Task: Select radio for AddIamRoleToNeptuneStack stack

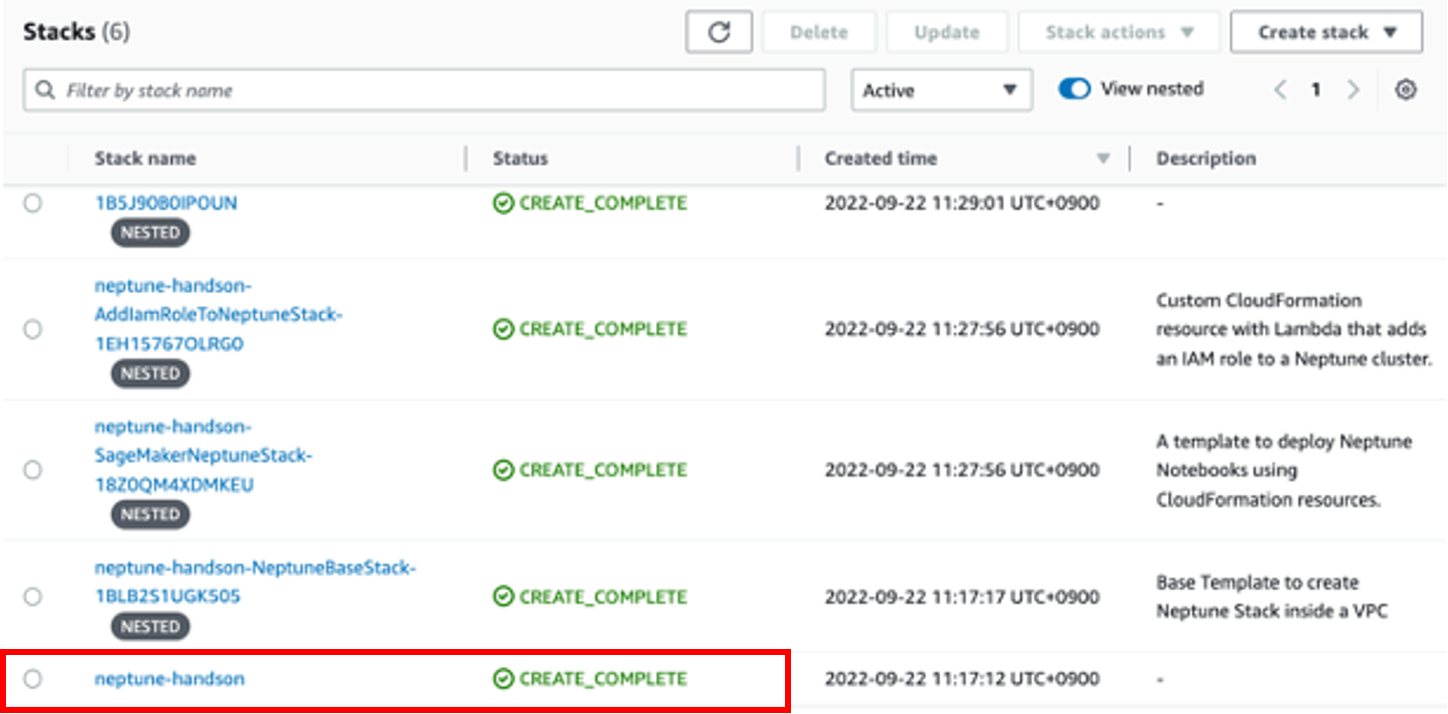Action: coord(33,329)
